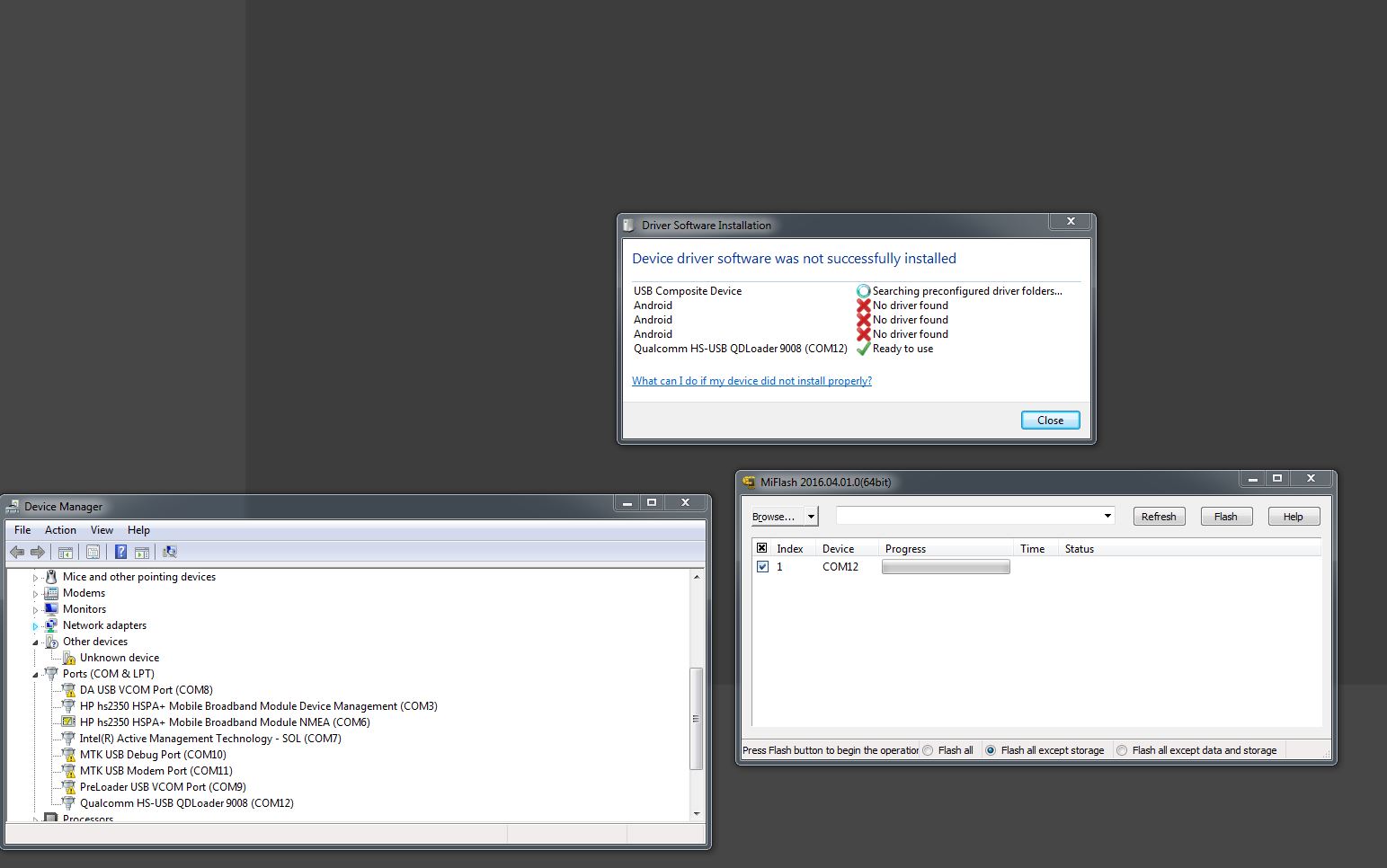The image size is (1387, 868).
Task: Click the Back arrow in Device Manager toolbar
Action: coord(17,552)
